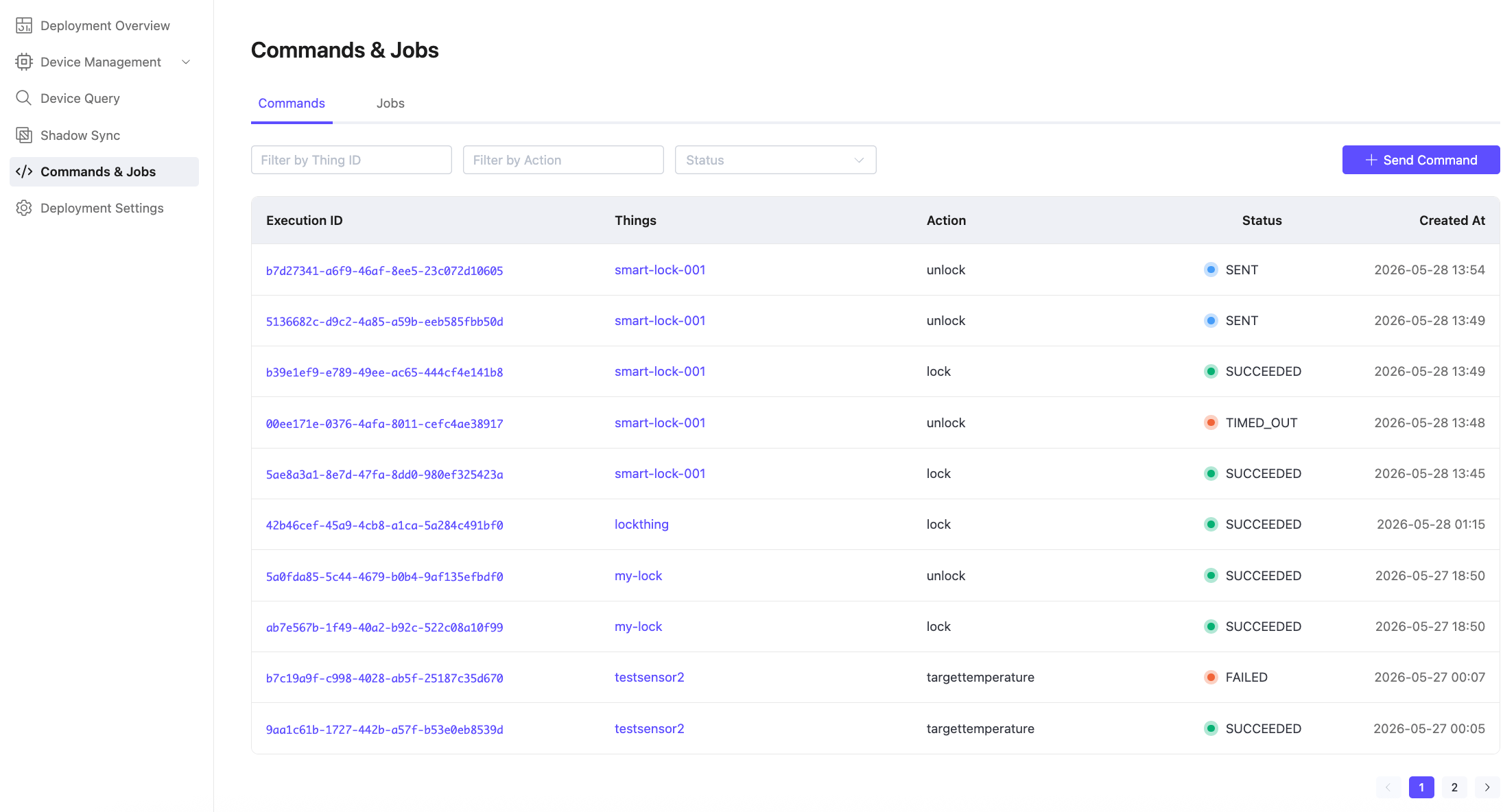The height and width of the screenshot is (812, 1503).
Task: Open testsensor2 in the 00:05 row
Action: click(x=649, y=728)
